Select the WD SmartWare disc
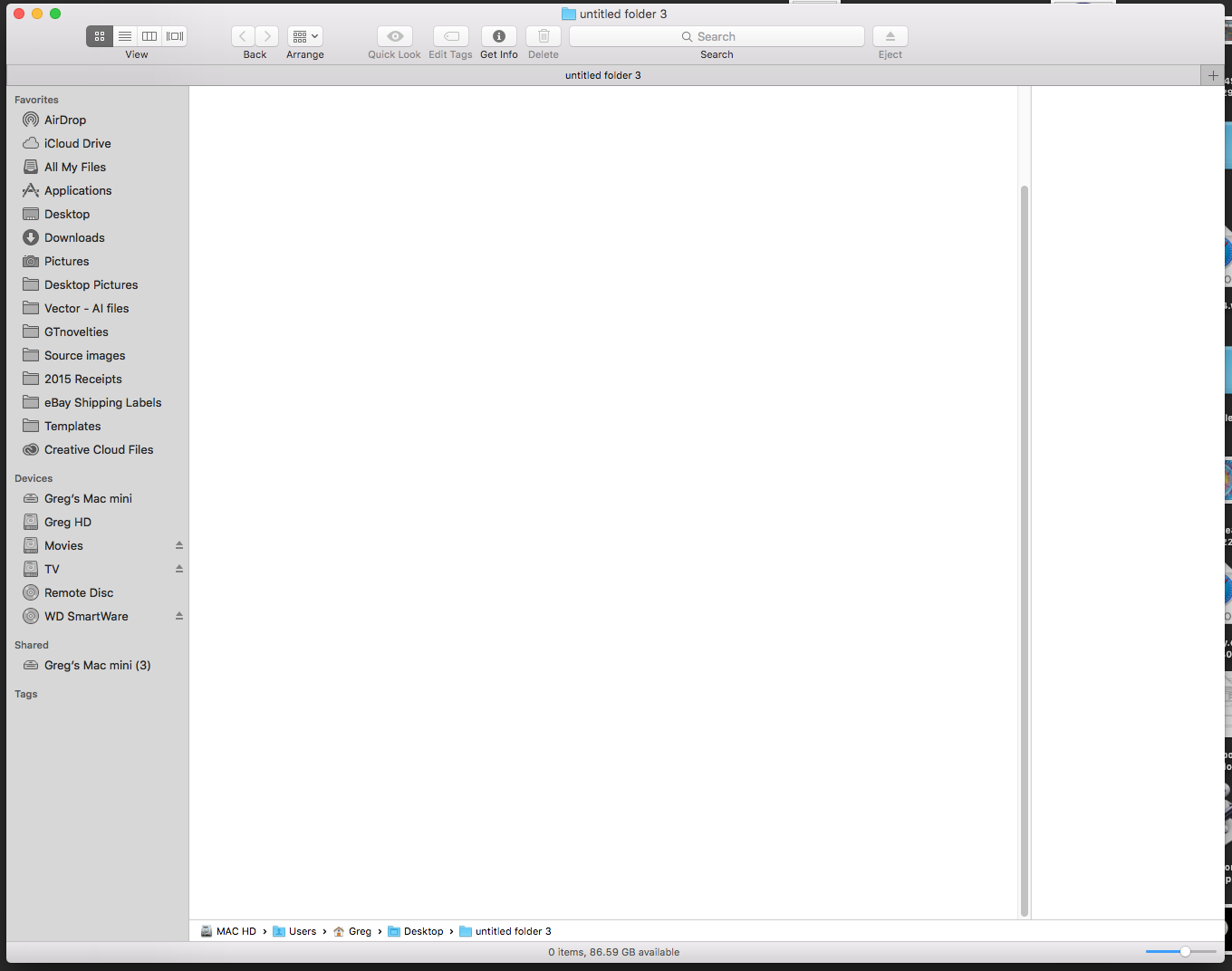1232x971 pixels. 86,616
